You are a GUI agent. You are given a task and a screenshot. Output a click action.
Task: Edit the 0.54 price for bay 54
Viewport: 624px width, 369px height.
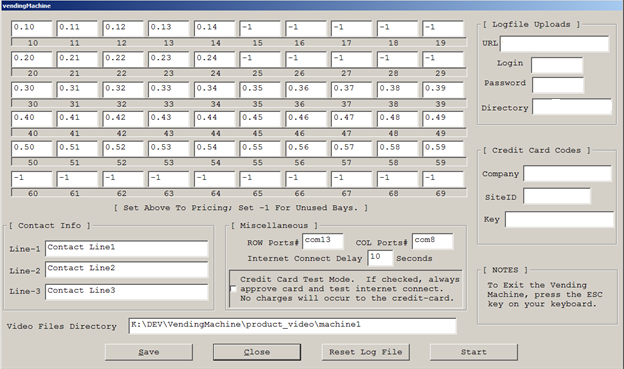214,148
